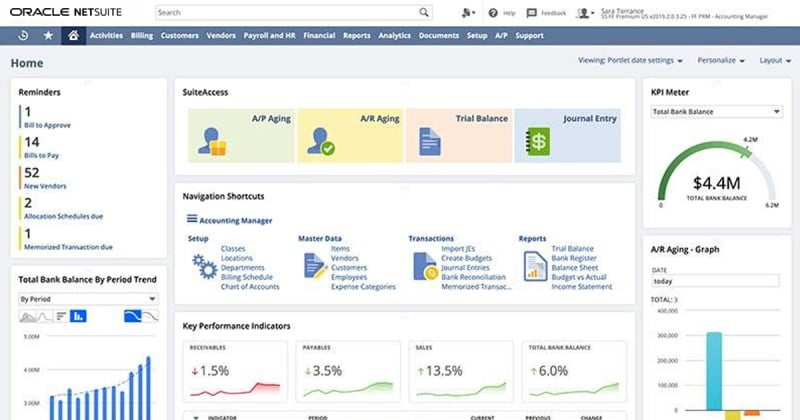Open the Help question mark icon
800x420 pixels.
pyautogui.click(x=493, y=13)
